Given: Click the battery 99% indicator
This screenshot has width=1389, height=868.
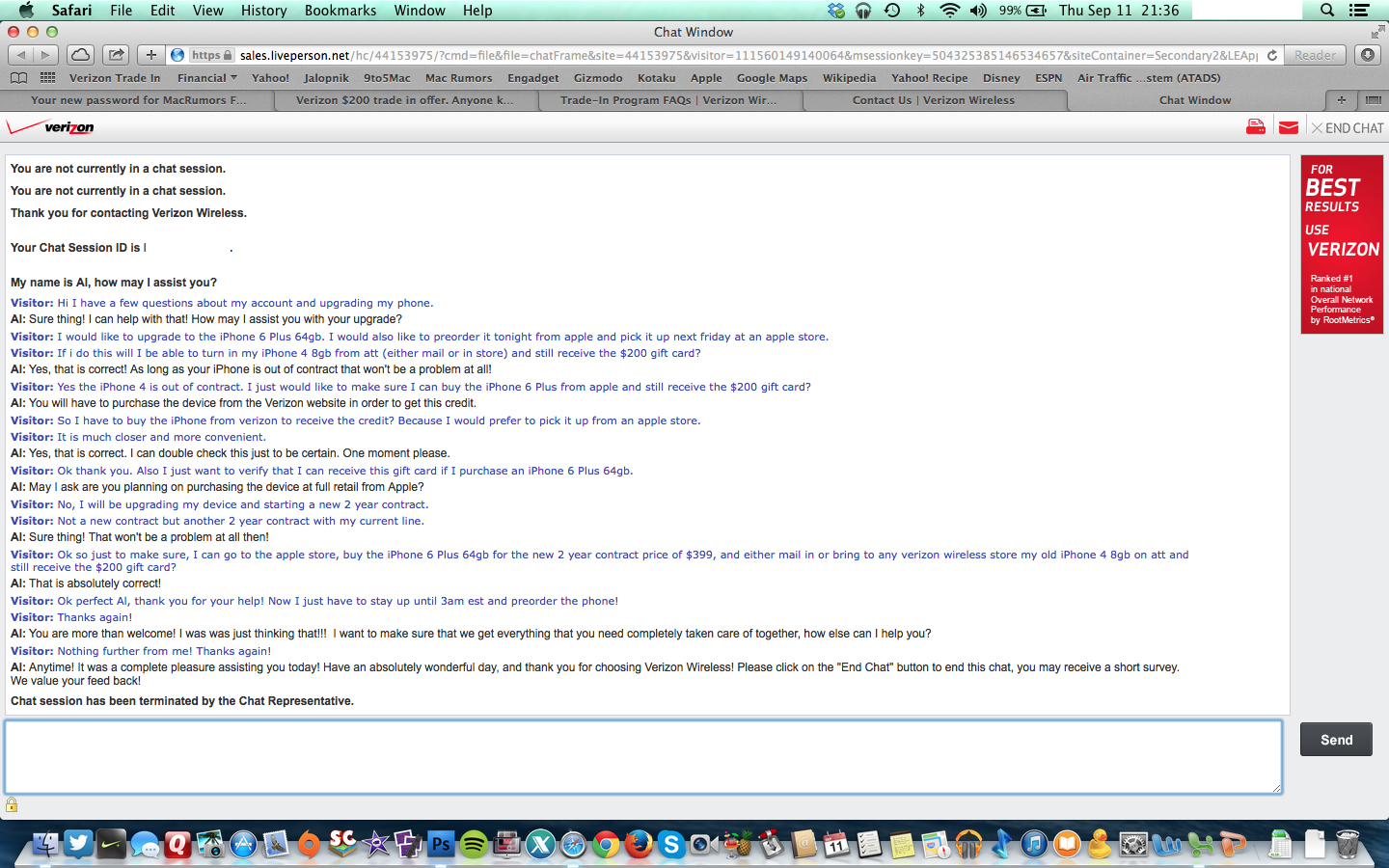Looking at the screenshot, I should click(x=1022, y=11).
